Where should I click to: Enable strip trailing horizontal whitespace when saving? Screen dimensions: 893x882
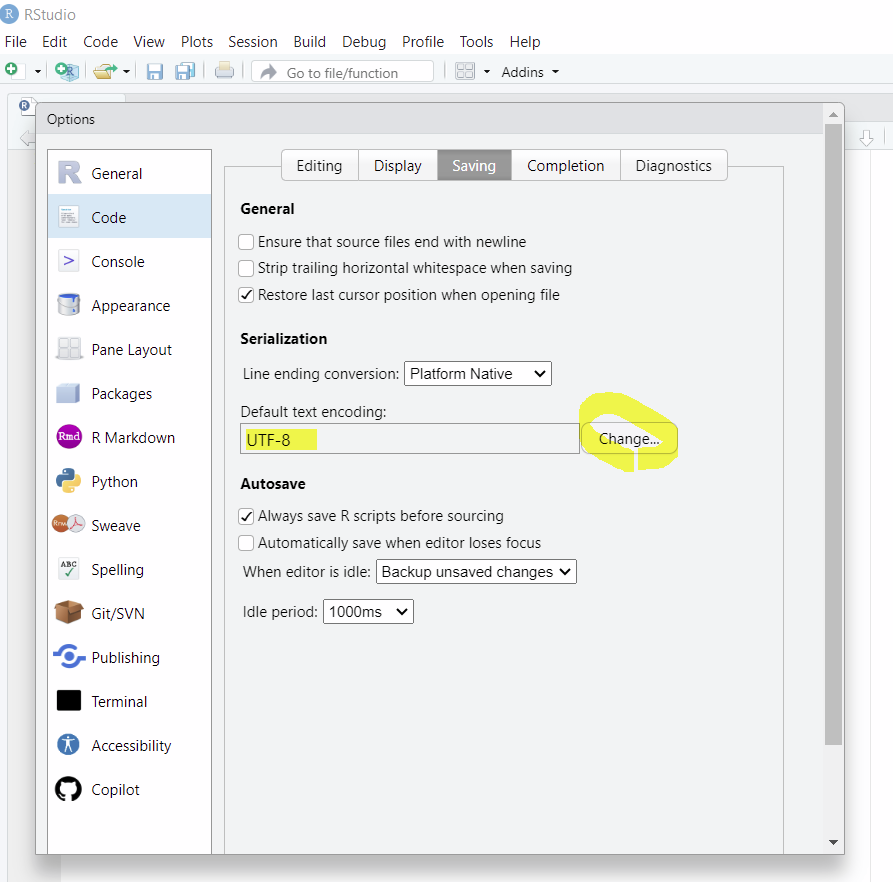[x=246, y=268]
